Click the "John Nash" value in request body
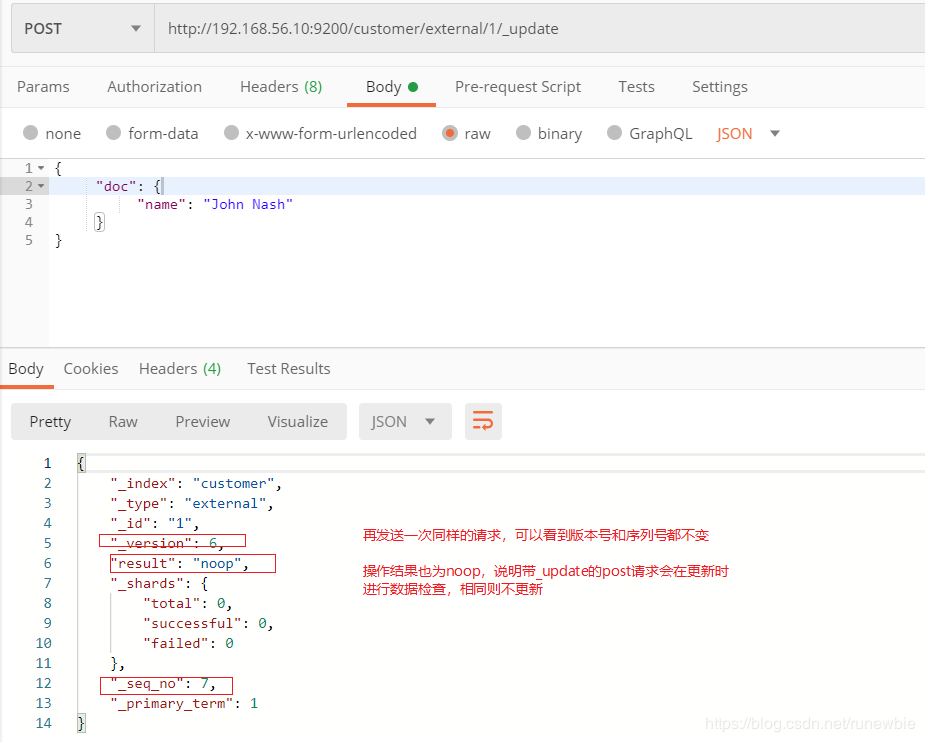The image size is (925, 742). [248, 205]
